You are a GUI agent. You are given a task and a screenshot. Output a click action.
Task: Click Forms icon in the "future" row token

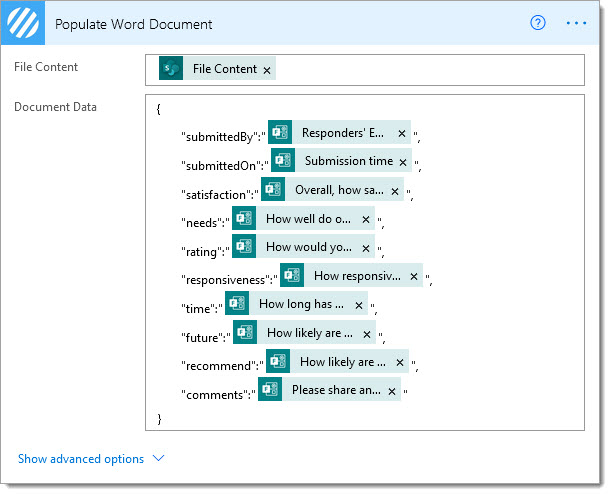(245, 332)
